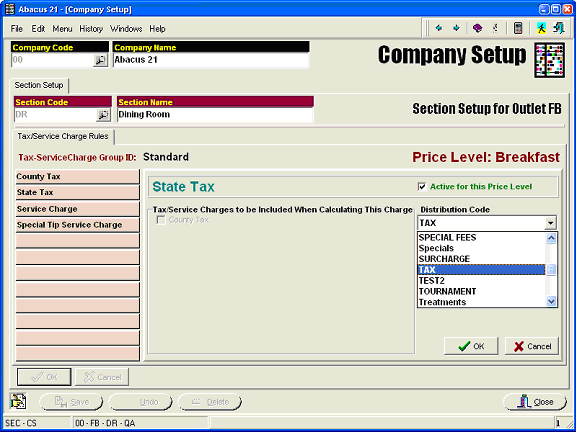Click the blue left arrow toolbar icon

coord(439,28)
